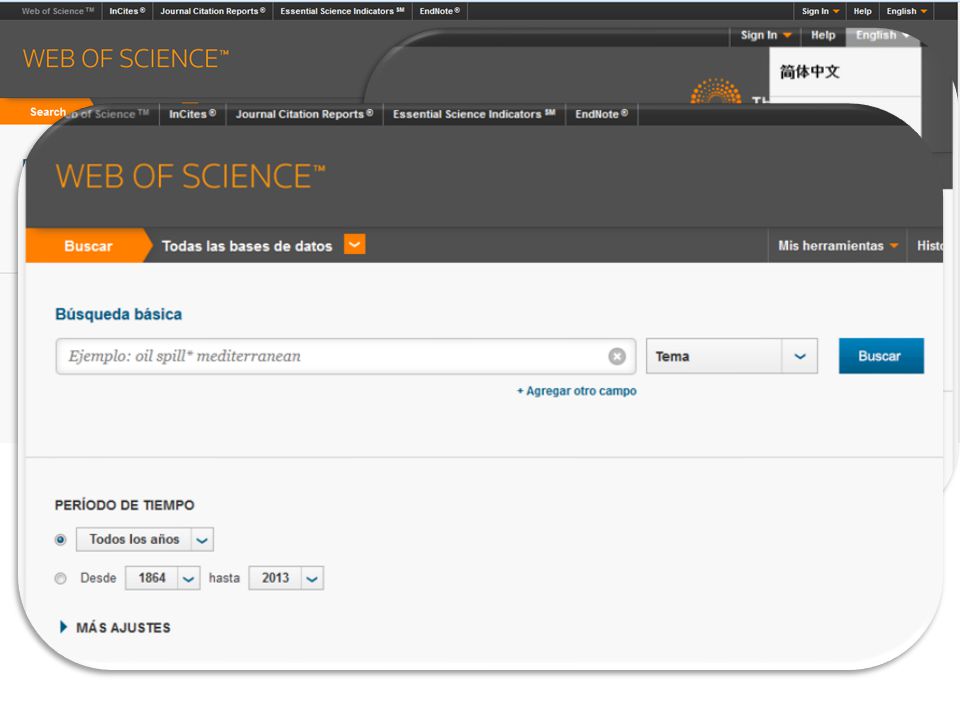The image size is (960, 720).
Task: Select the Todos los años radio button
Action: coord(60,539)
